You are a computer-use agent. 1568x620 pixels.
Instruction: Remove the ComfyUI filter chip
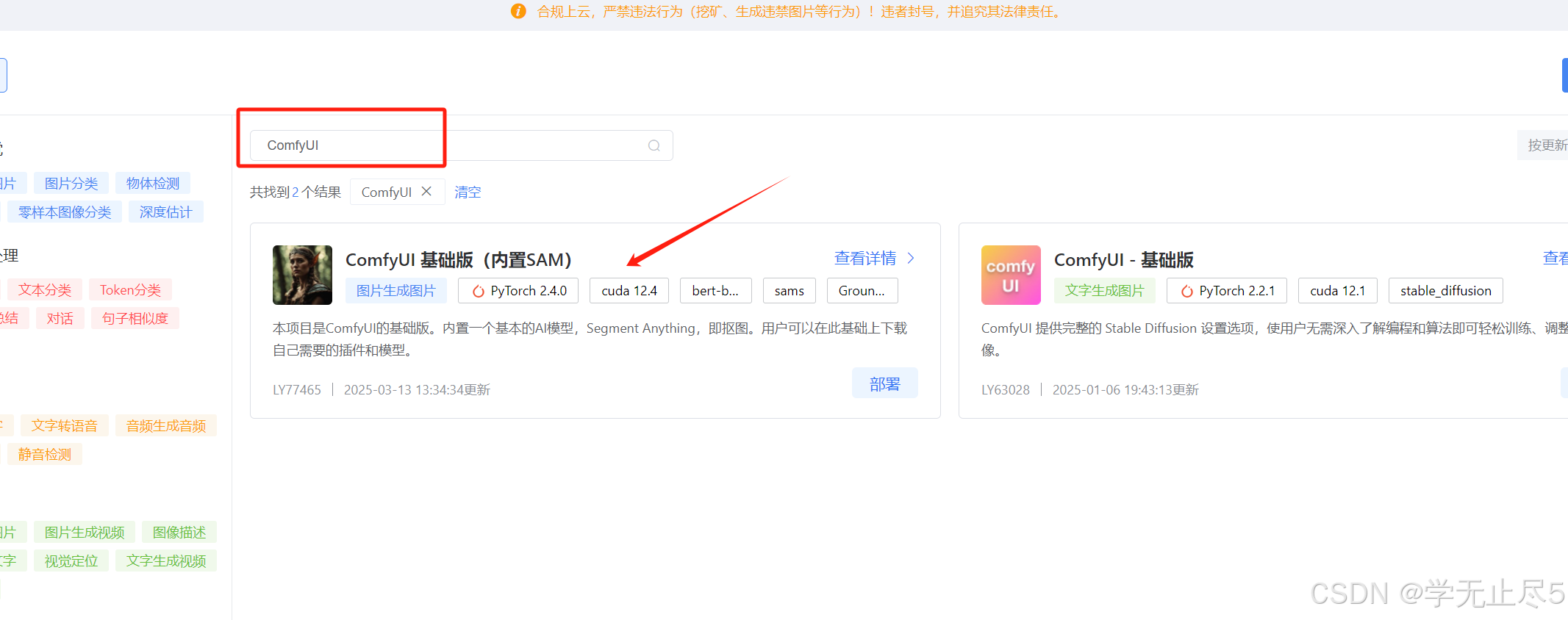click(x=426, y=191)
